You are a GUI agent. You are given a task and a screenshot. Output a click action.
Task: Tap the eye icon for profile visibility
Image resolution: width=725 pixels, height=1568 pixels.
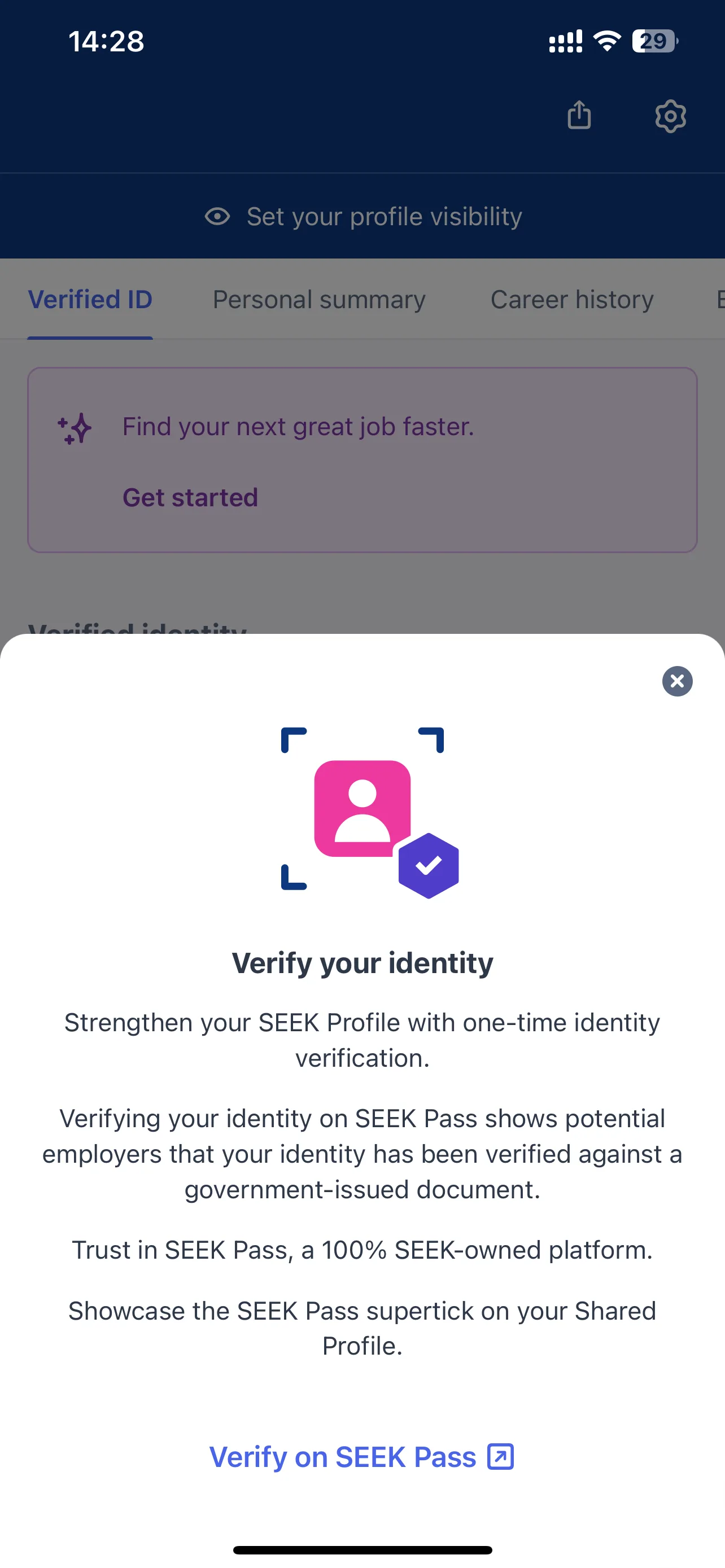pyautogui.click(x=217, y=217)
